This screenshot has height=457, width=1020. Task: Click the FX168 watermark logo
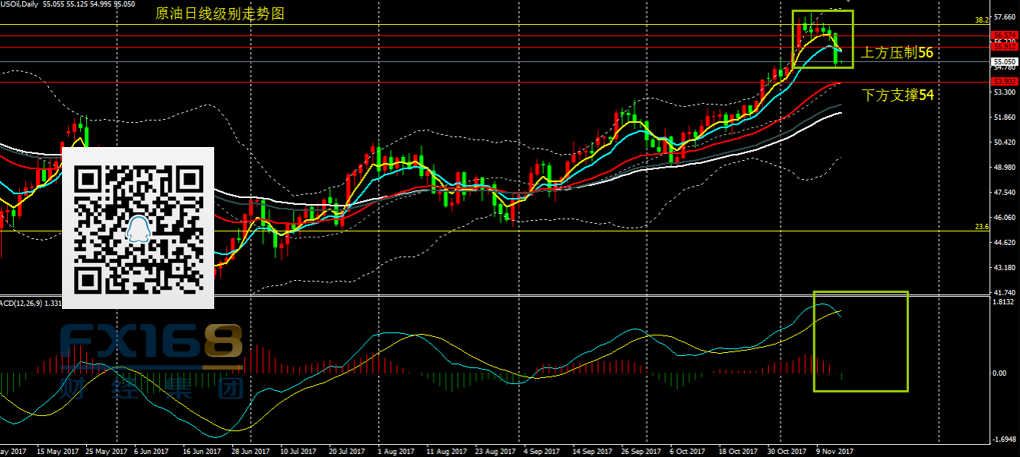(150, 345)
